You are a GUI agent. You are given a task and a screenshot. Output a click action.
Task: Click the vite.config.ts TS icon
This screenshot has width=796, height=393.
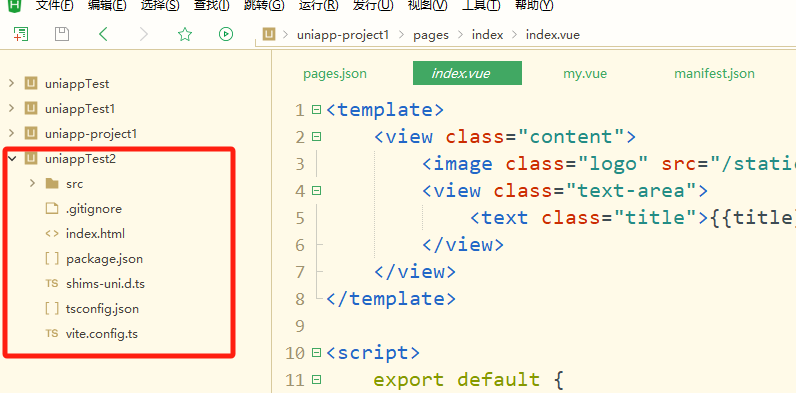tap(52, 334)
